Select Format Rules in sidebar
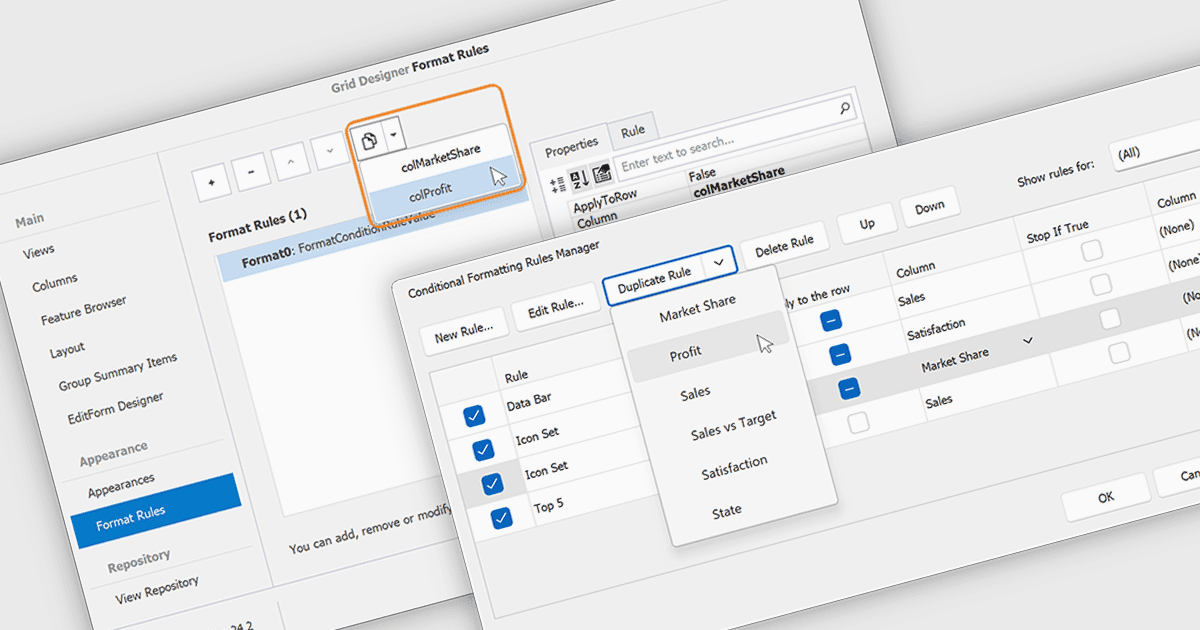Screen dimensions: 1200x630 tap(155, 510)
